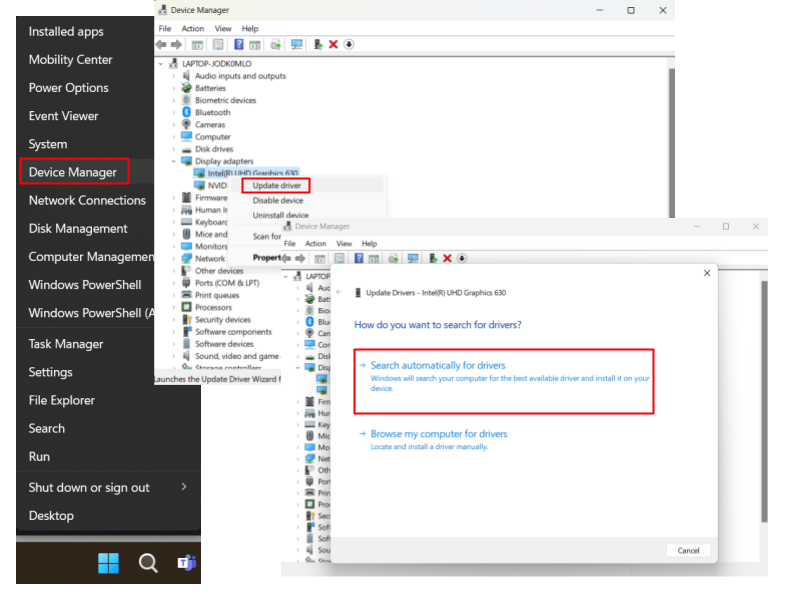Image resolution: width=800 pixels, height=600 pixels.
Task: Open the Action menu in the upper Device Manager
Action: click(x=193, y=29)
